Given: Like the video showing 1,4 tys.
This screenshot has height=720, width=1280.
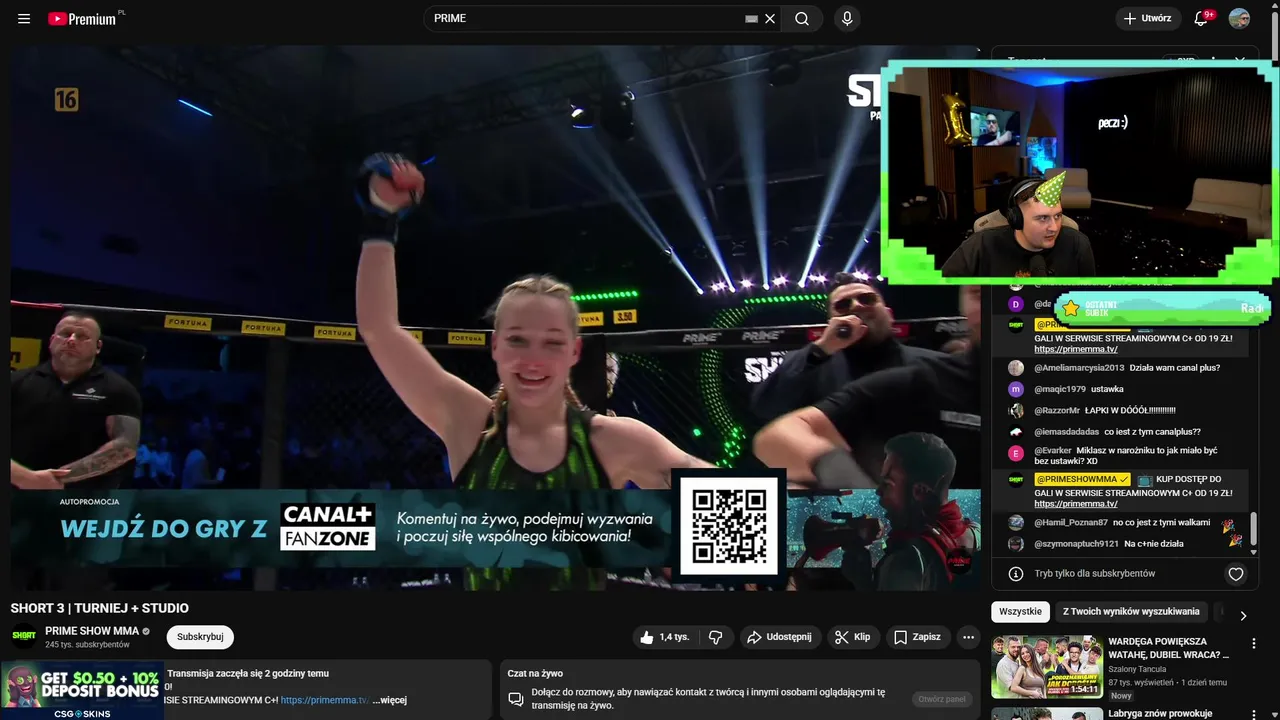Looking at the screenshot, I should 664,637.
